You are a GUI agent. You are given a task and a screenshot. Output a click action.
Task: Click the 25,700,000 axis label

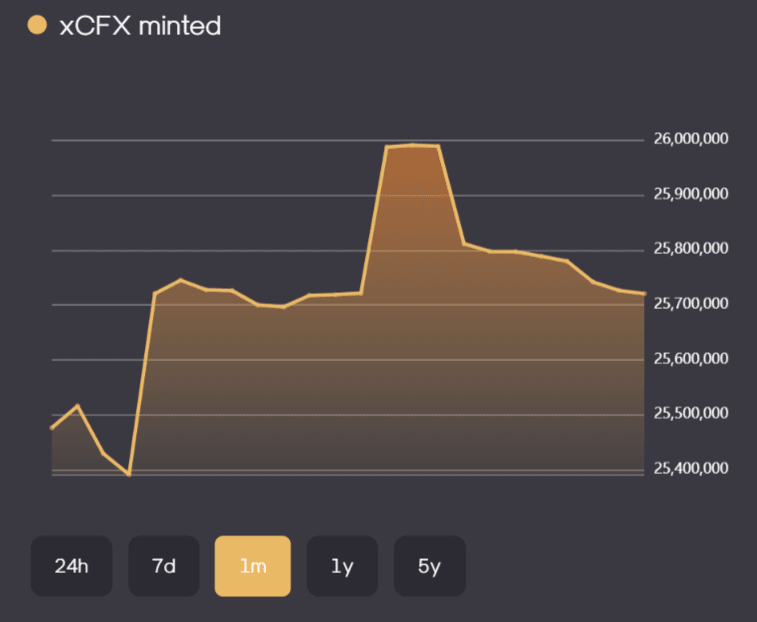(691, 303)
